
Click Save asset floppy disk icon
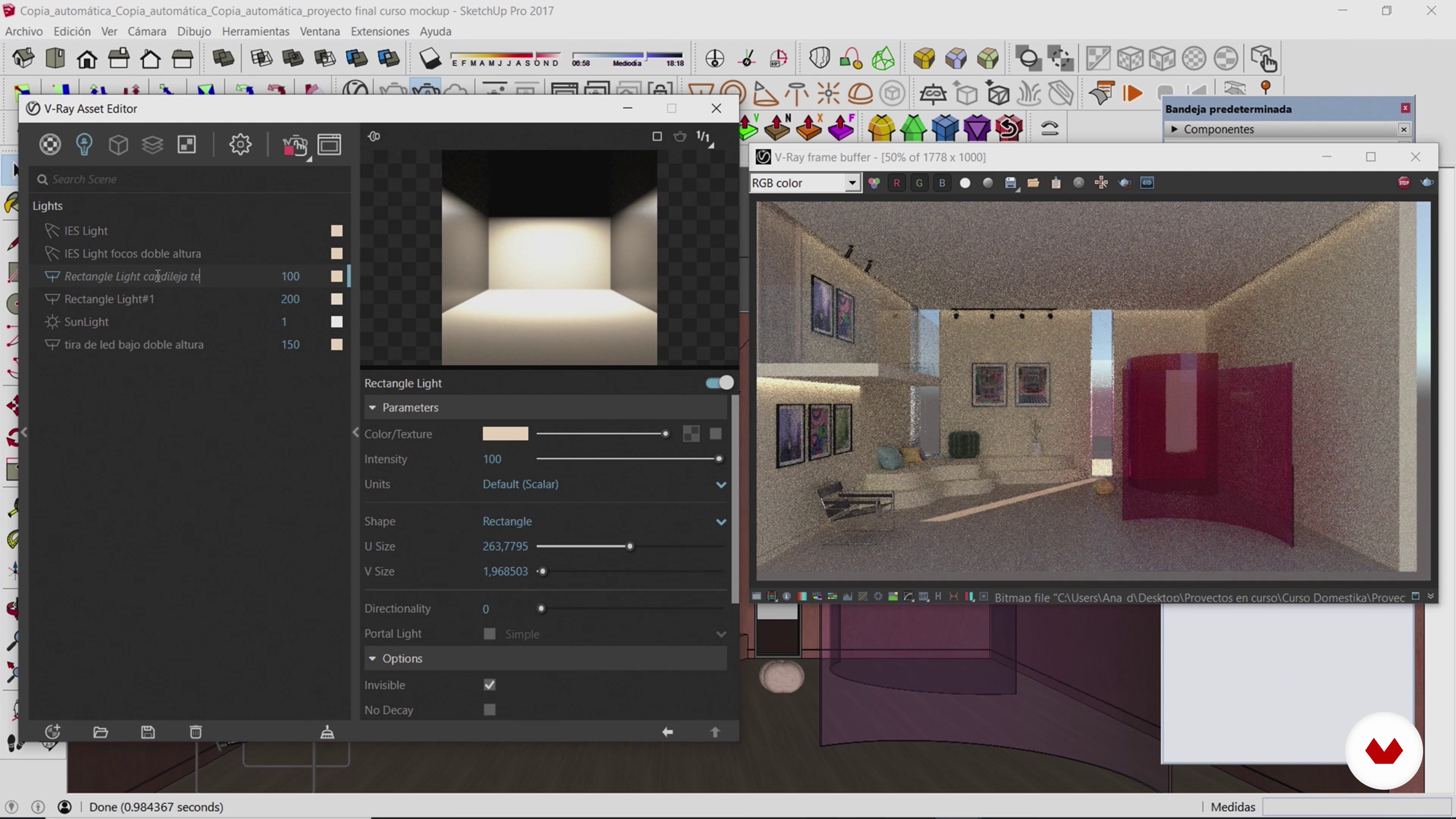coord(148,733)
